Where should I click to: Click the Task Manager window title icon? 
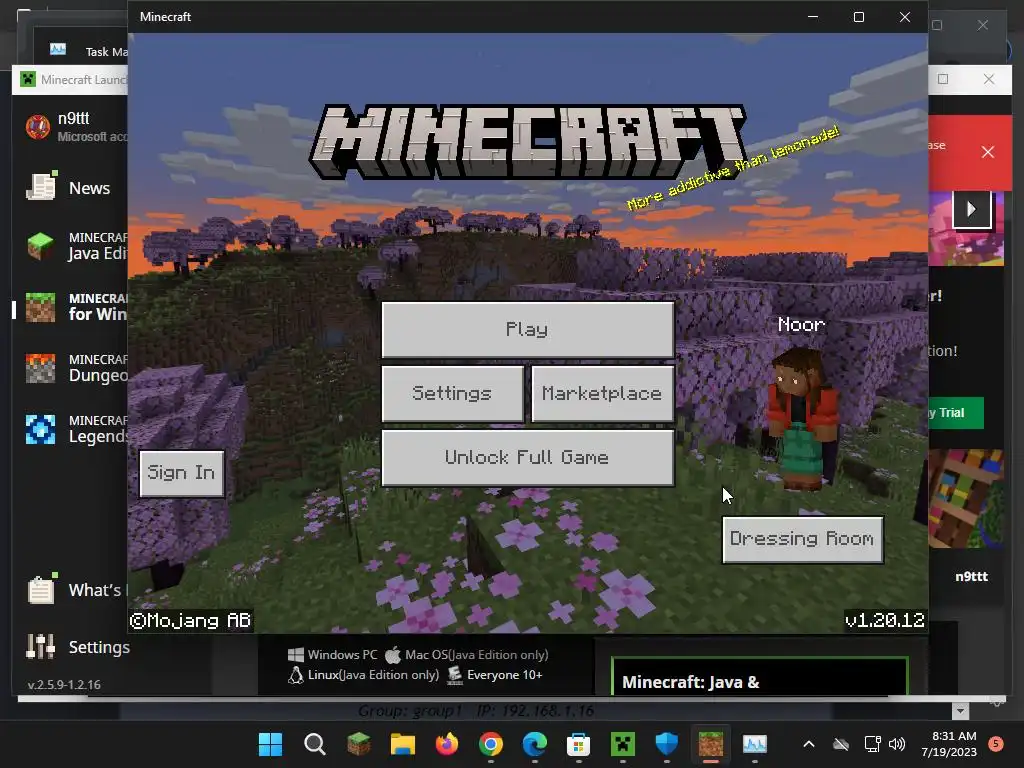pos(58,49)
